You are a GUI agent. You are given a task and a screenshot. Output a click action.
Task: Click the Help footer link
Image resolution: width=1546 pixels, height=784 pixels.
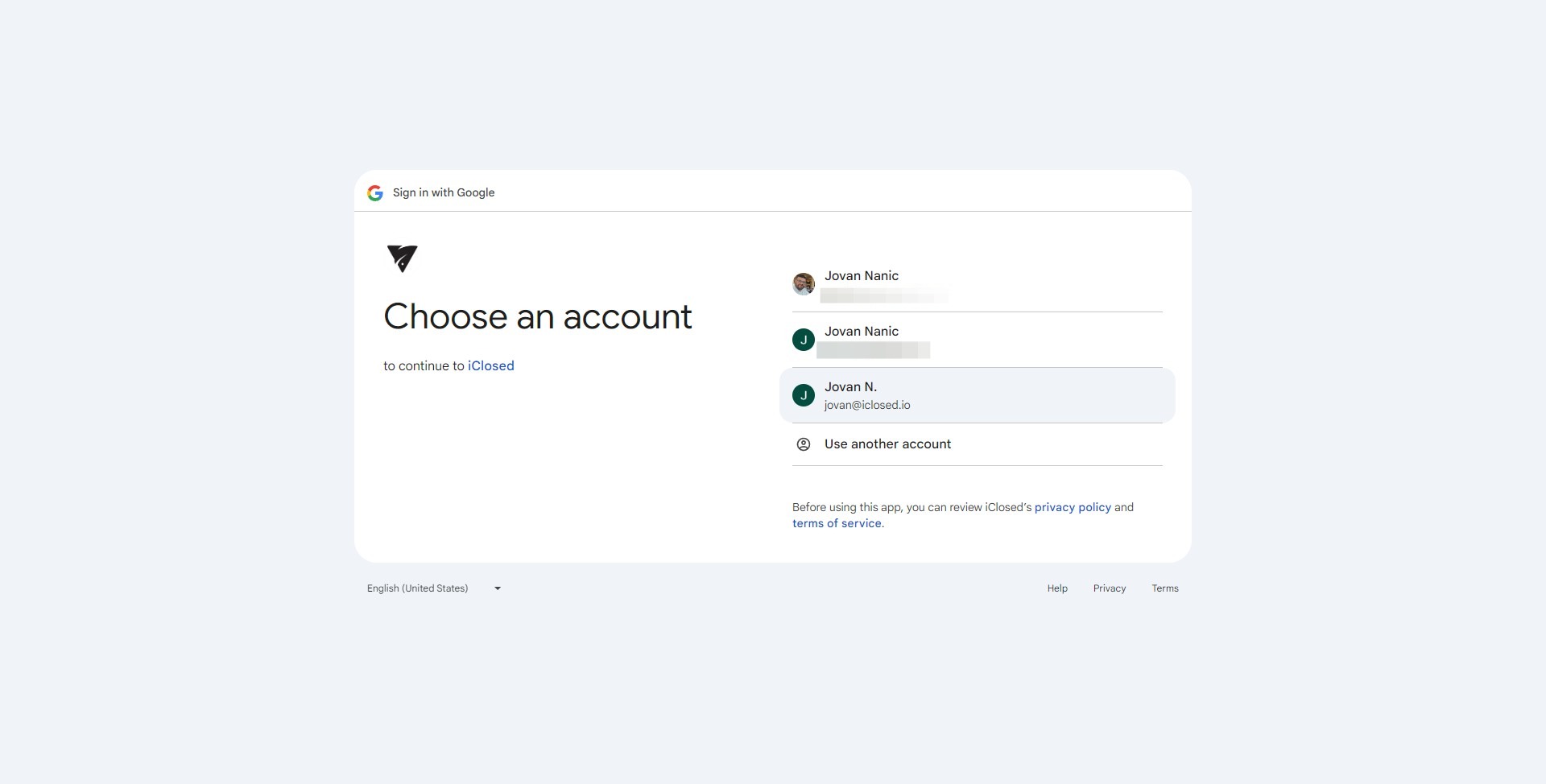click(x=1057, y=589)
